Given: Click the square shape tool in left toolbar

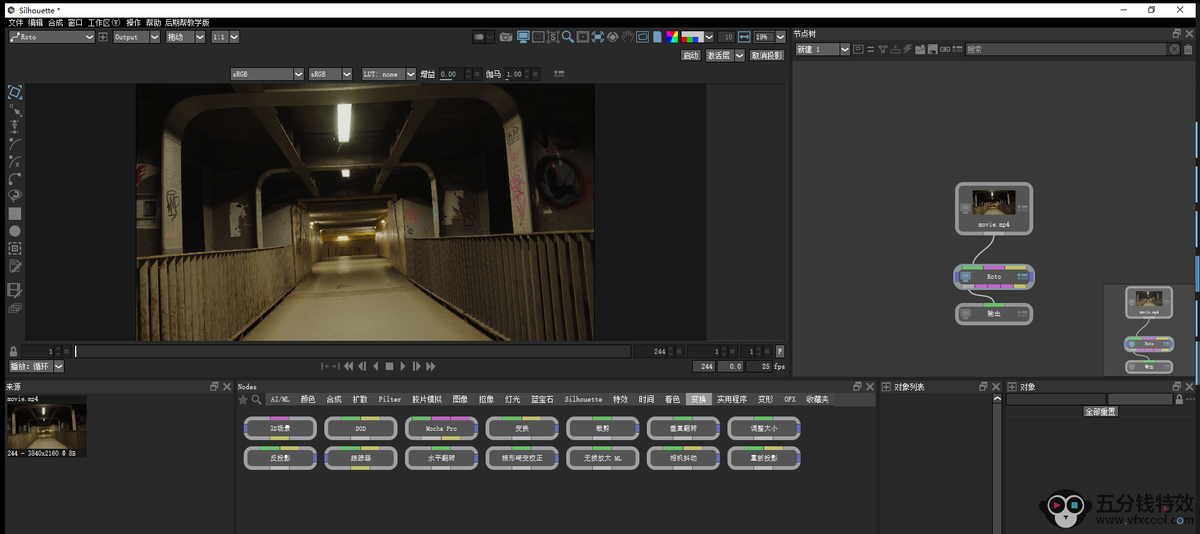Looking at the screenshot, I should [x=15, y=213].
